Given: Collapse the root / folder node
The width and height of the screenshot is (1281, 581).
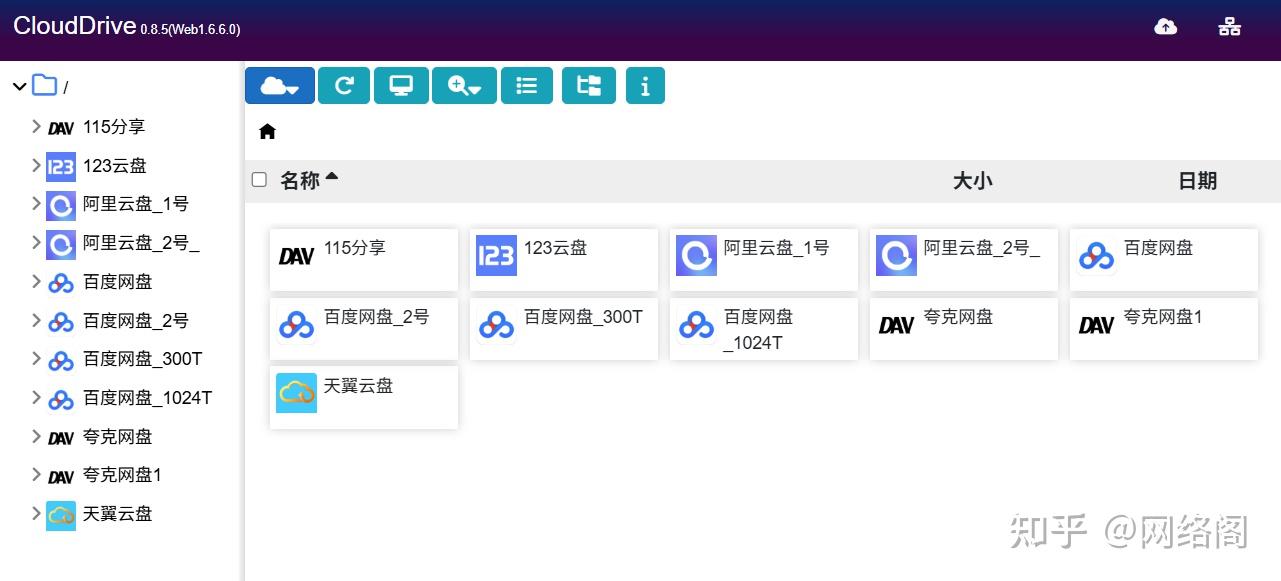Looking at the screenshot, I should (x=18, y=86).
